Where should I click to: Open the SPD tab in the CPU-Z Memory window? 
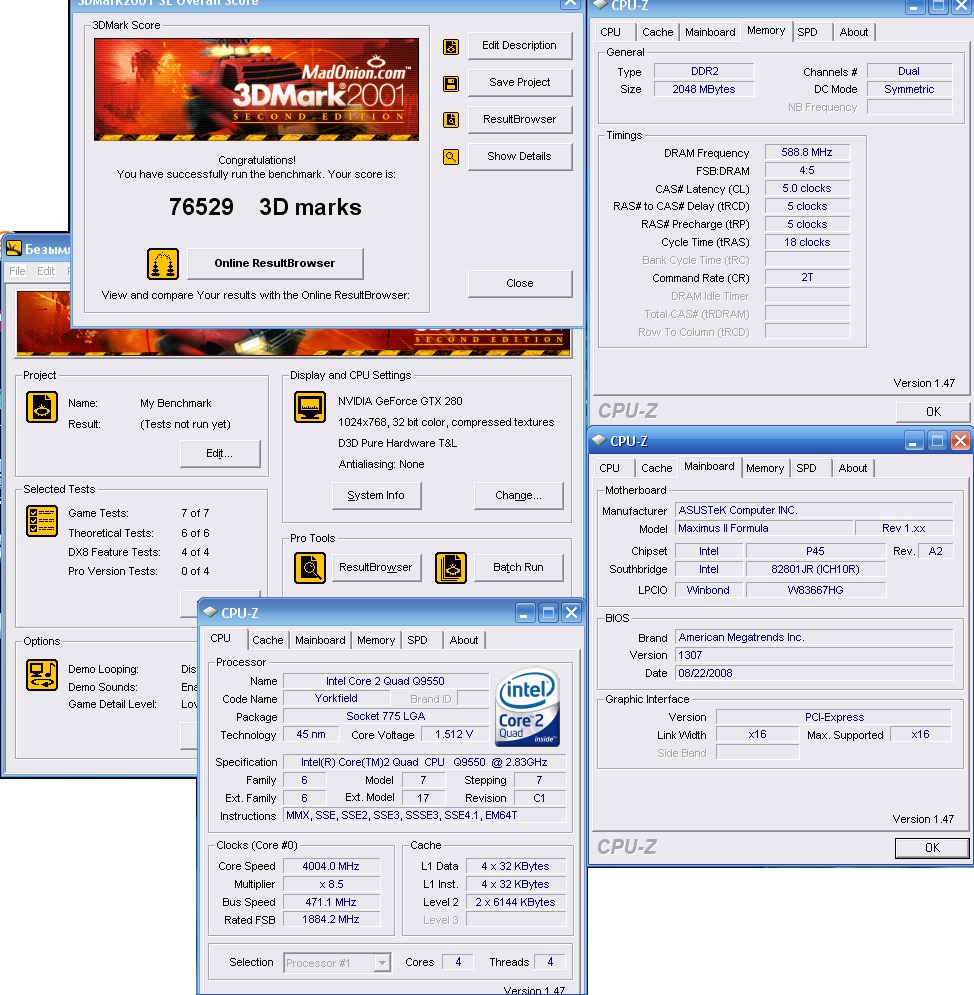pyautogui.click(x=807, y=32)
